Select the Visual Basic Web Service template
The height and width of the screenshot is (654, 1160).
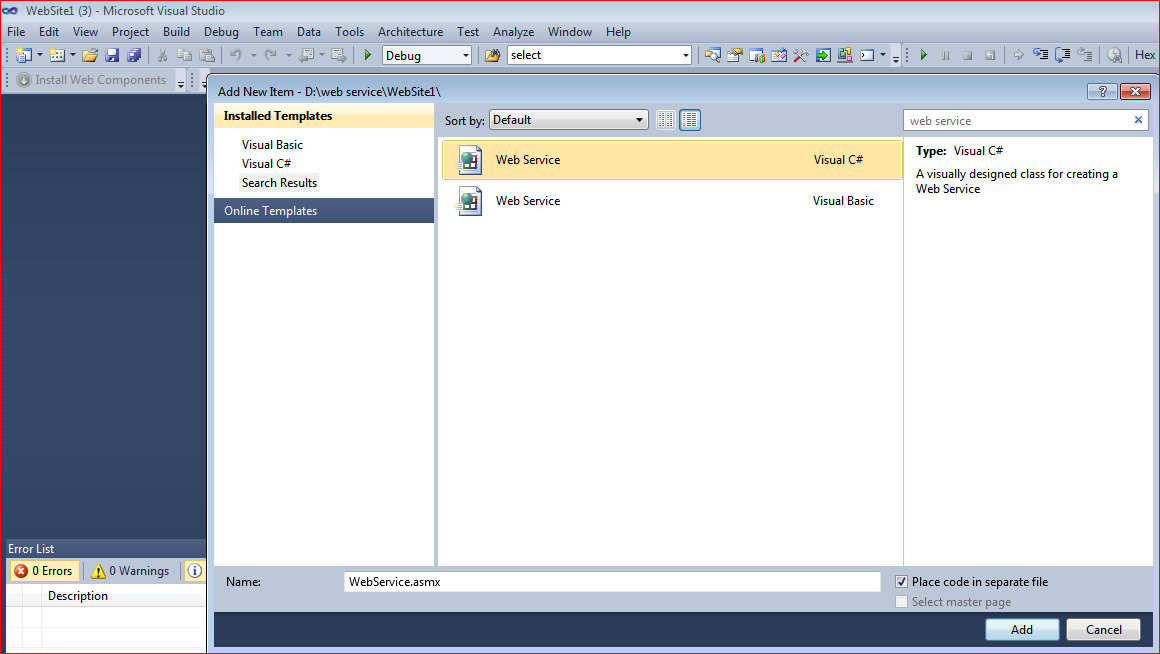pos(672,201)
